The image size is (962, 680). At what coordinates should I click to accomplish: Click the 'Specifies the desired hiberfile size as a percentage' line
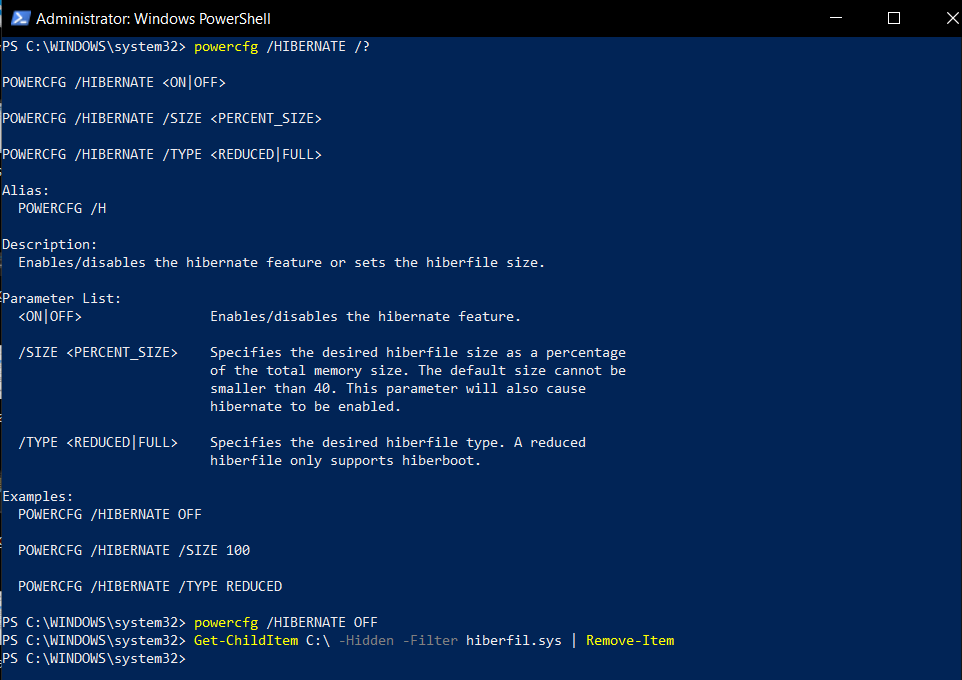(418, 353)
